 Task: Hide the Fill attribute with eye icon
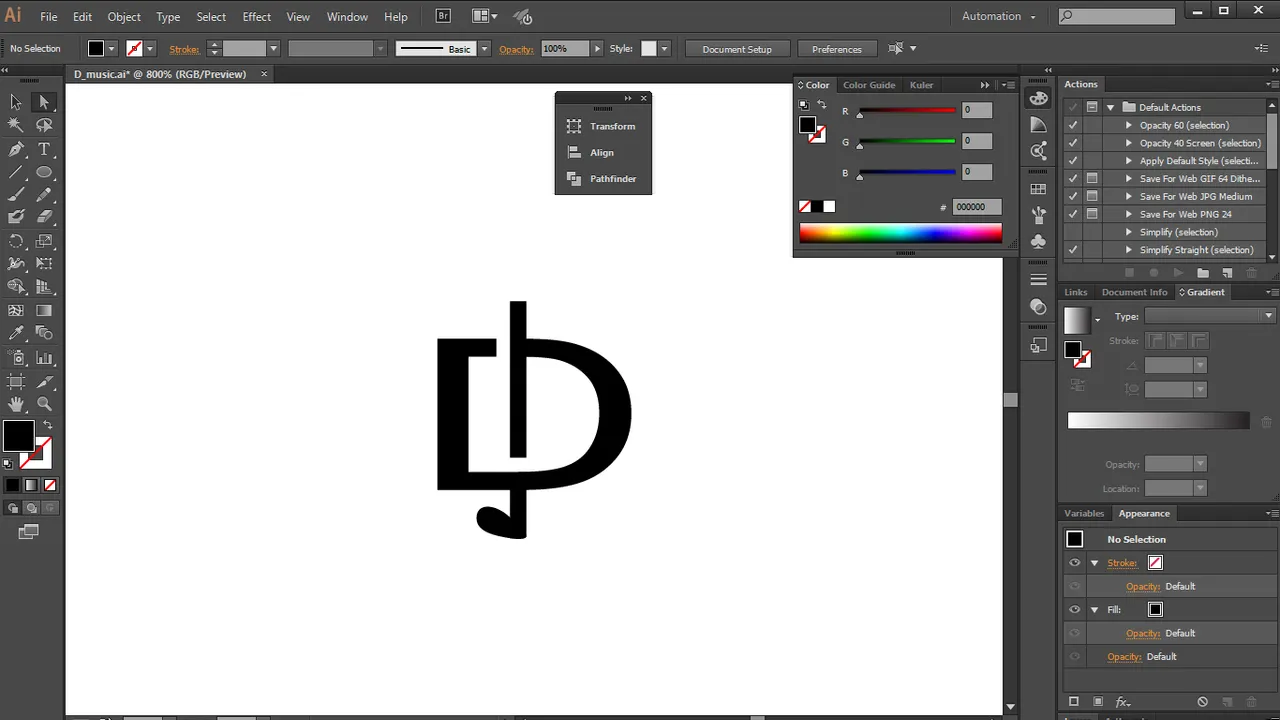[x=1075, y=610]
